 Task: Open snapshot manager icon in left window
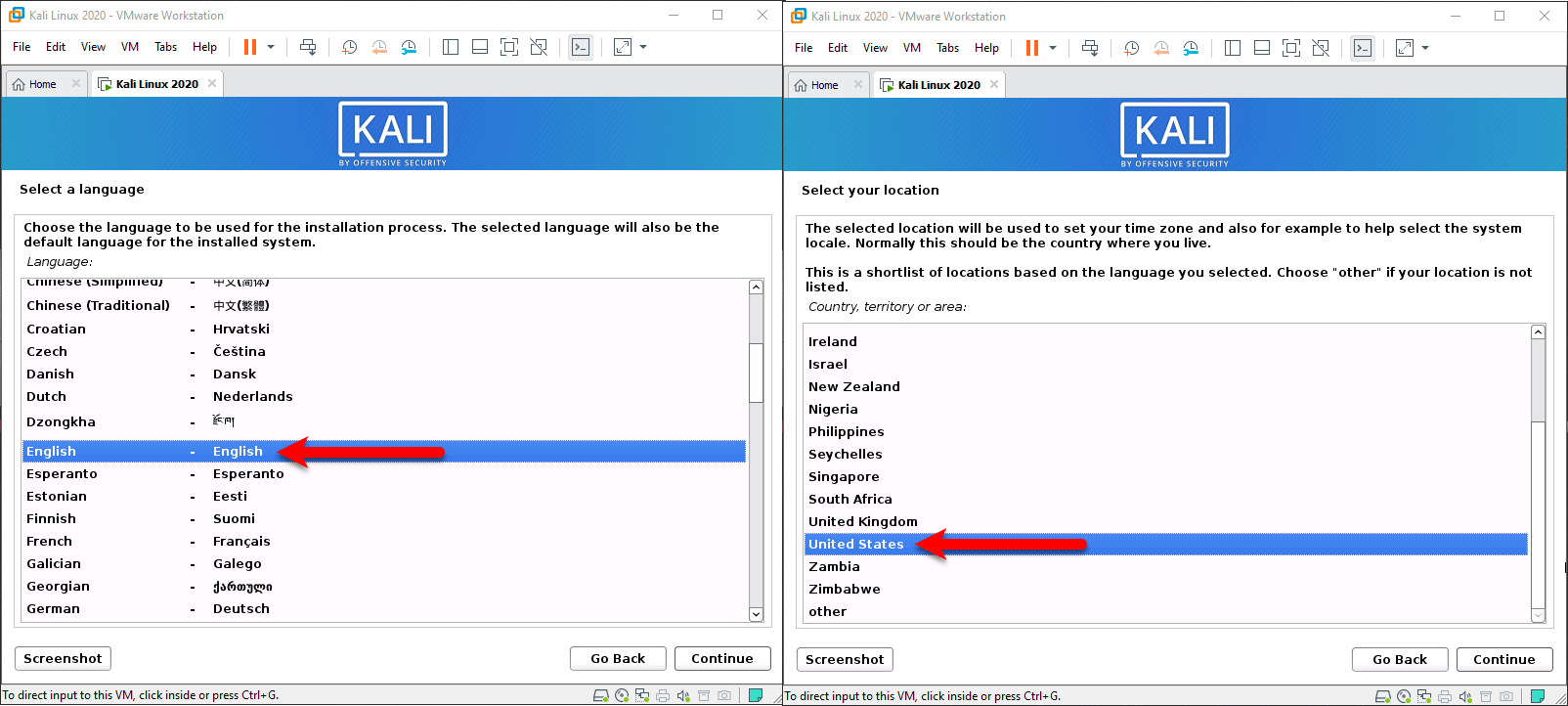click(x=409, y=47)
